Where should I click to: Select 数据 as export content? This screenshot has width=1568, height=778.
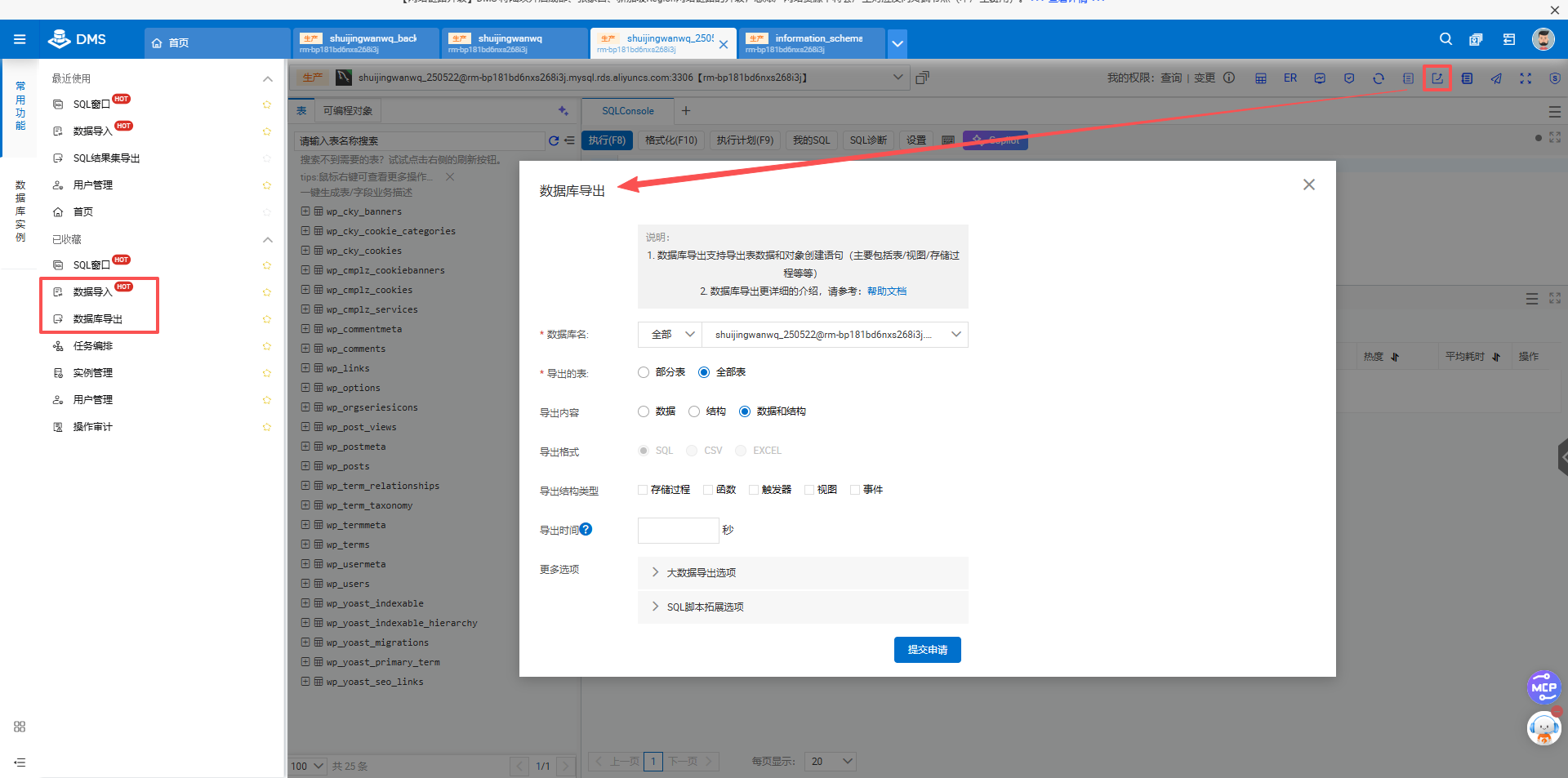pyautogui.click(x=644, y=411)
